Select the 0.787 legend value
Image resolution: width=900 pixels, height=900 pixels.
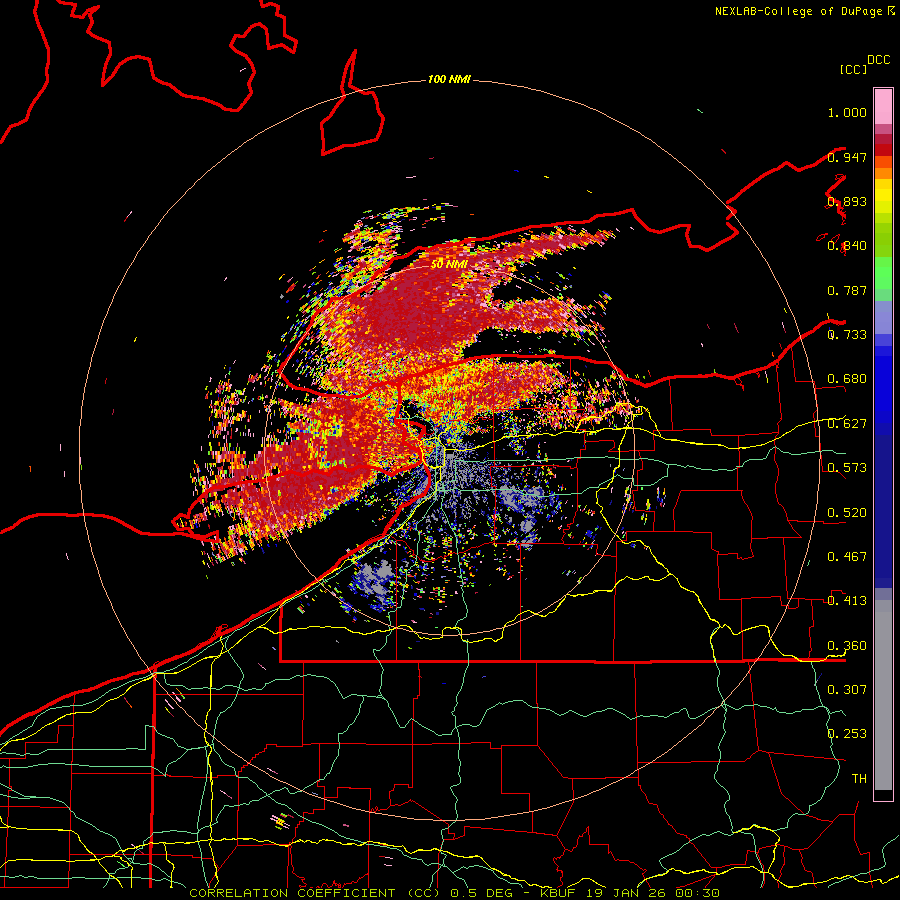coord(847,290)
